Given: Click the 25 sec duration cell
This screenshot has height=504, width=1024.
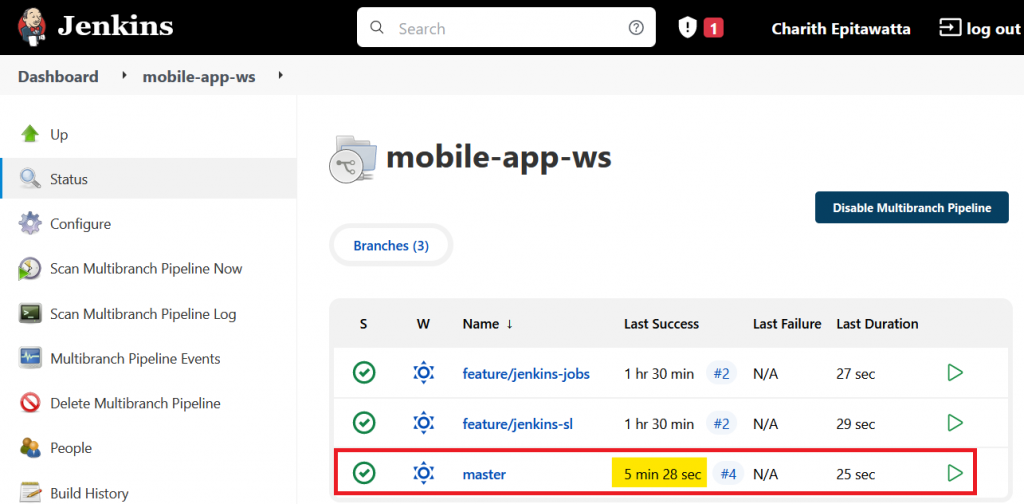Looking at the screenshot, I should click(856, 474).
